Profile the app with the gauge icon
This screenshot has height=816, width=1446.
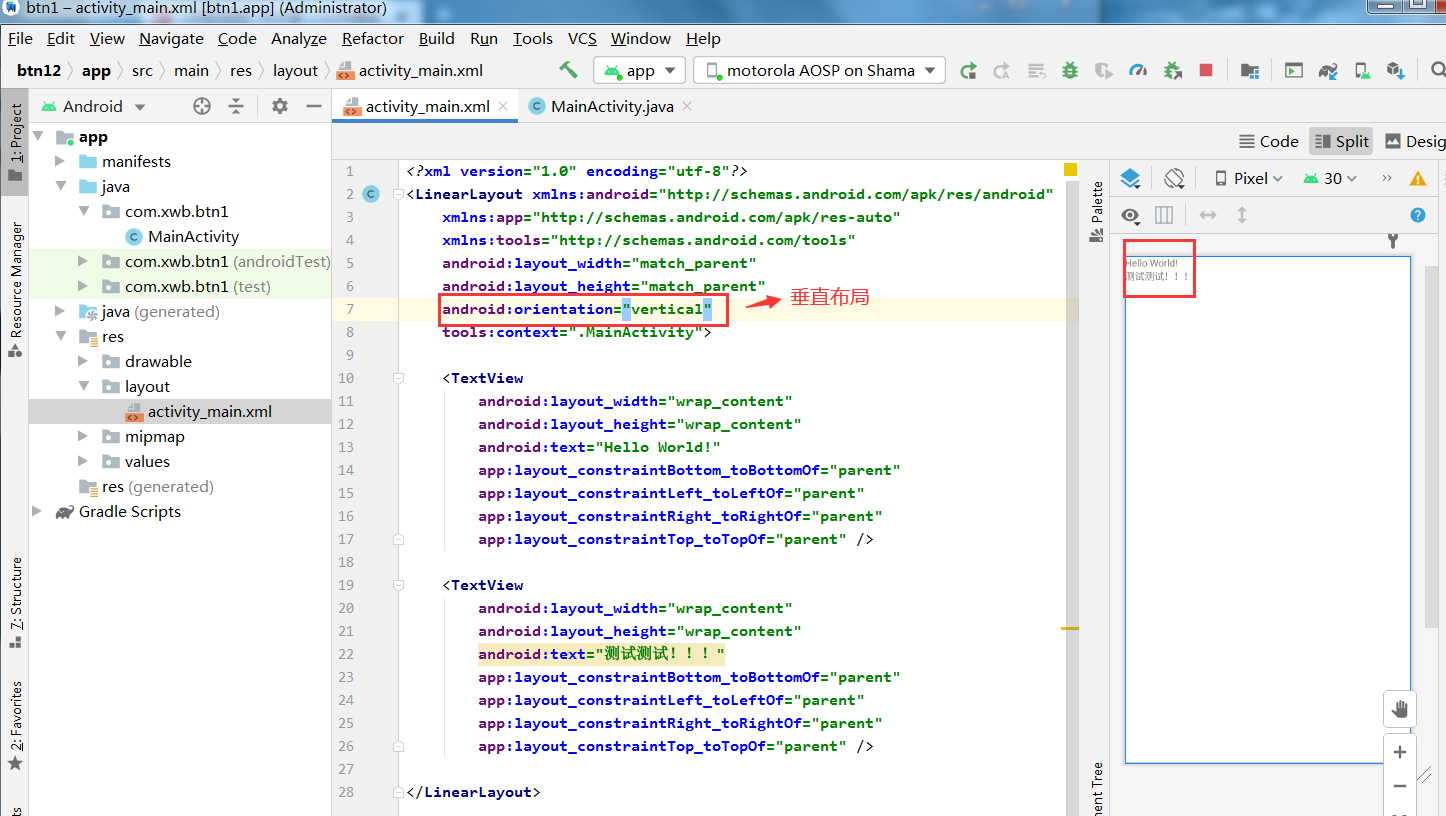1138,70
